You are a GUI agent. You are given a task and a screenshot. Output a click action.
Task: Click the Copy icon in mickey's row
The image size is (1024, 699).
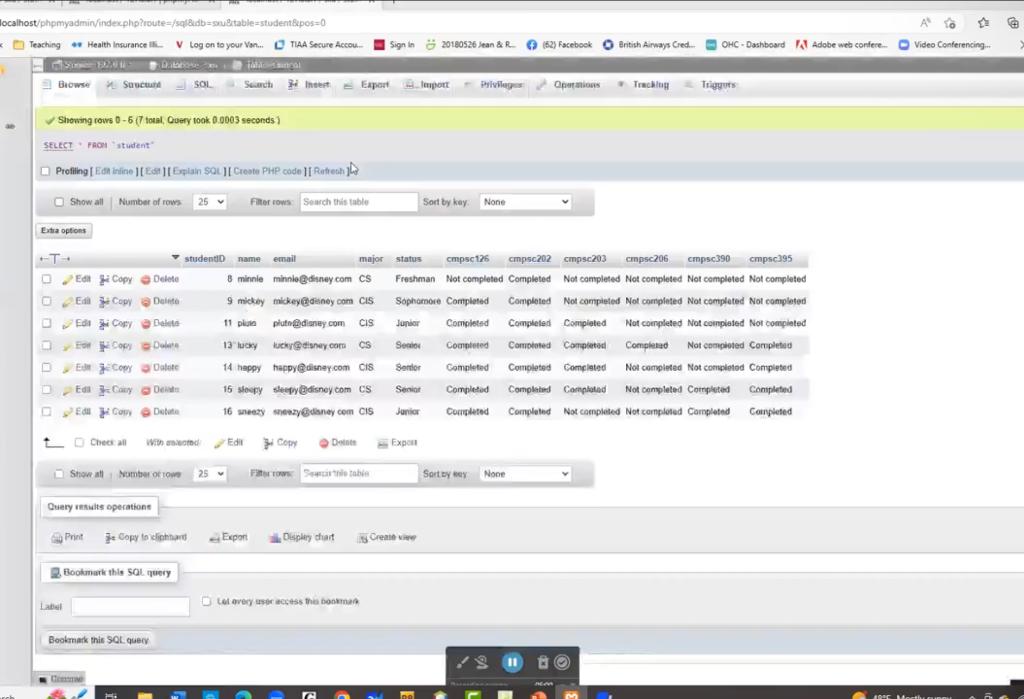[x=104, y=302]
